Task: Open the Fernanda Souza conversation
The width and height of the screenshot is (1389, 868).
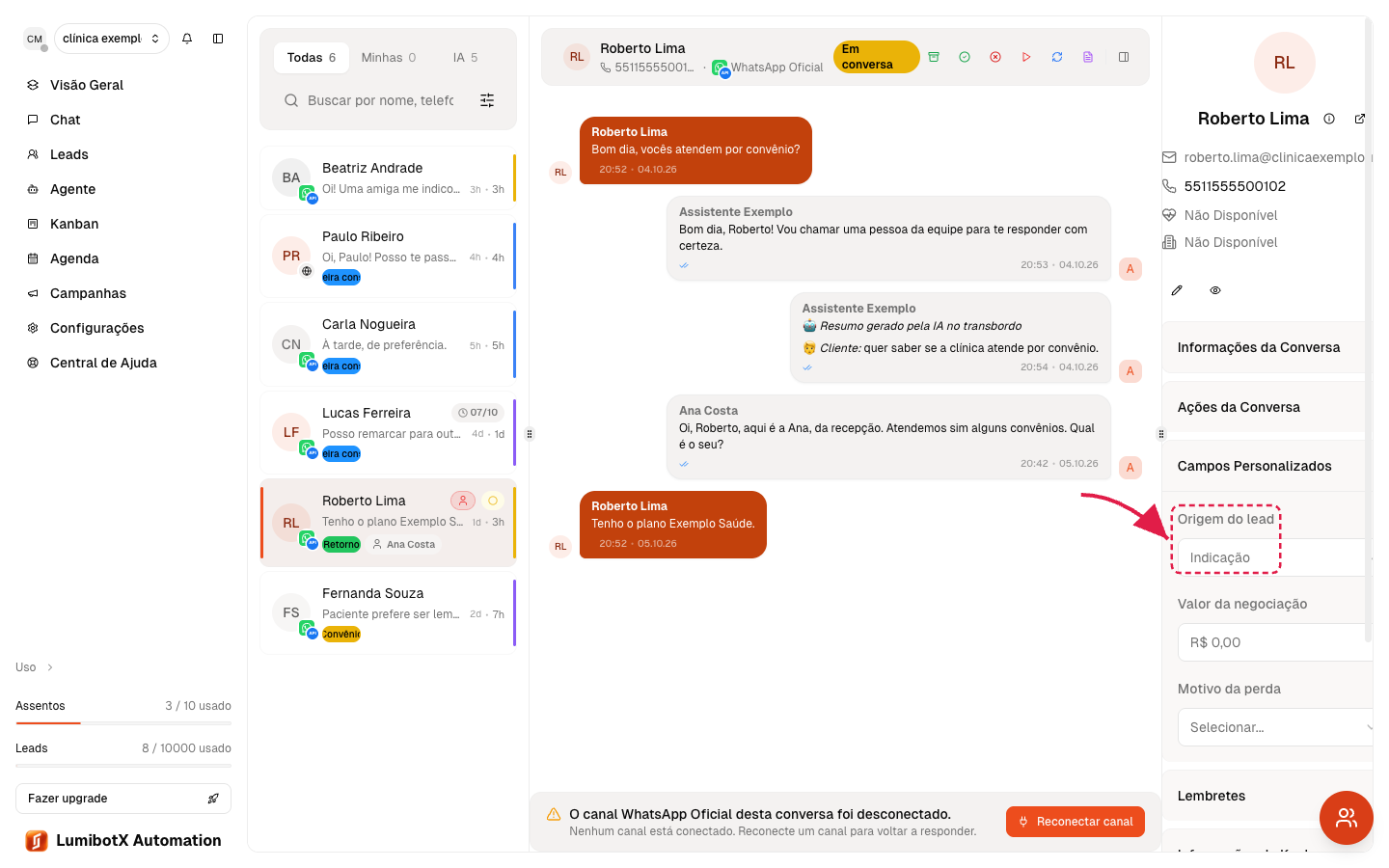Action: click(388, 612)
